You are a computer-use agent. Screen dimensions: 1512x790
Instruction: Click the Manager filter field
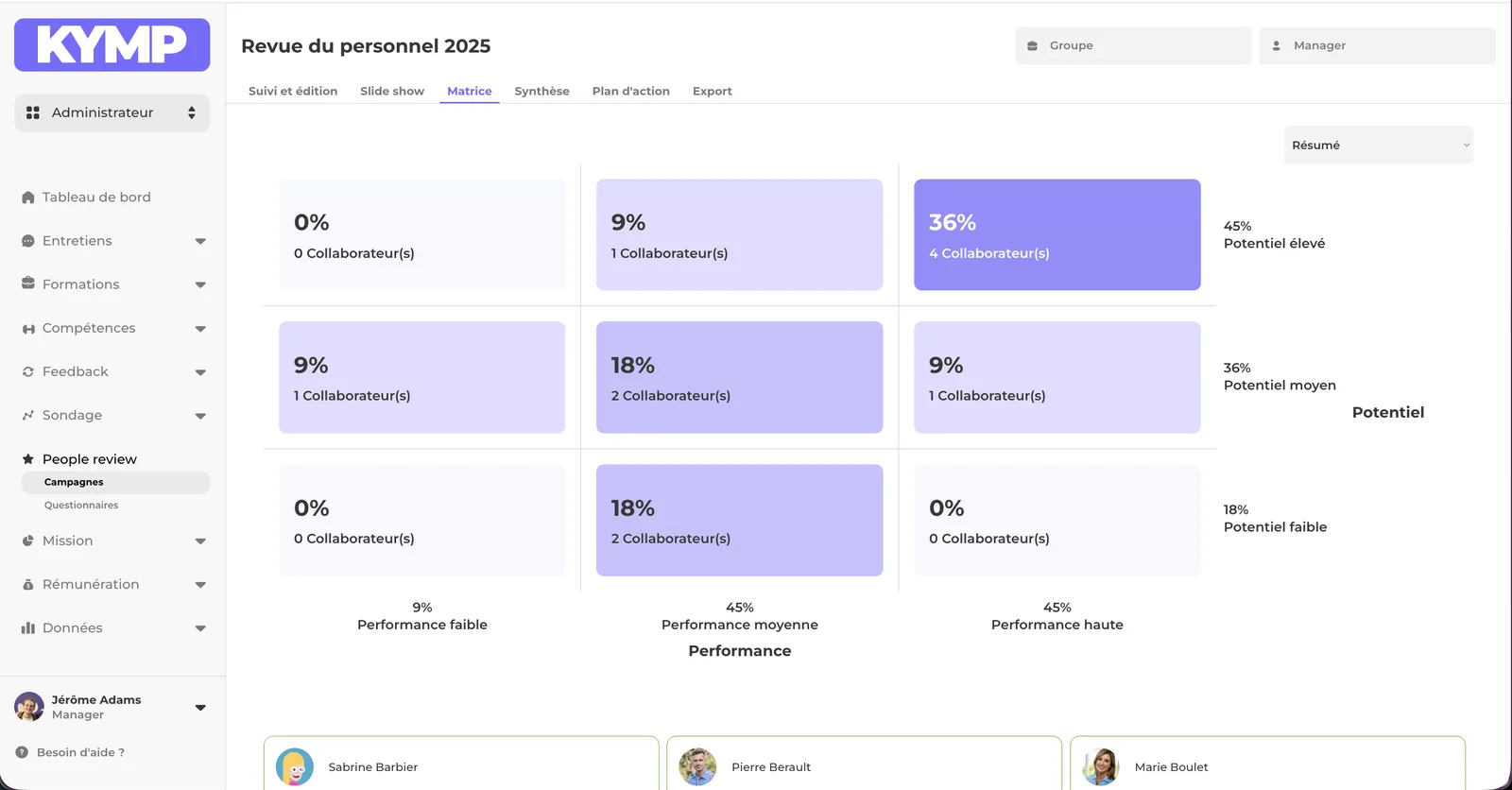tap(1377, 45)
